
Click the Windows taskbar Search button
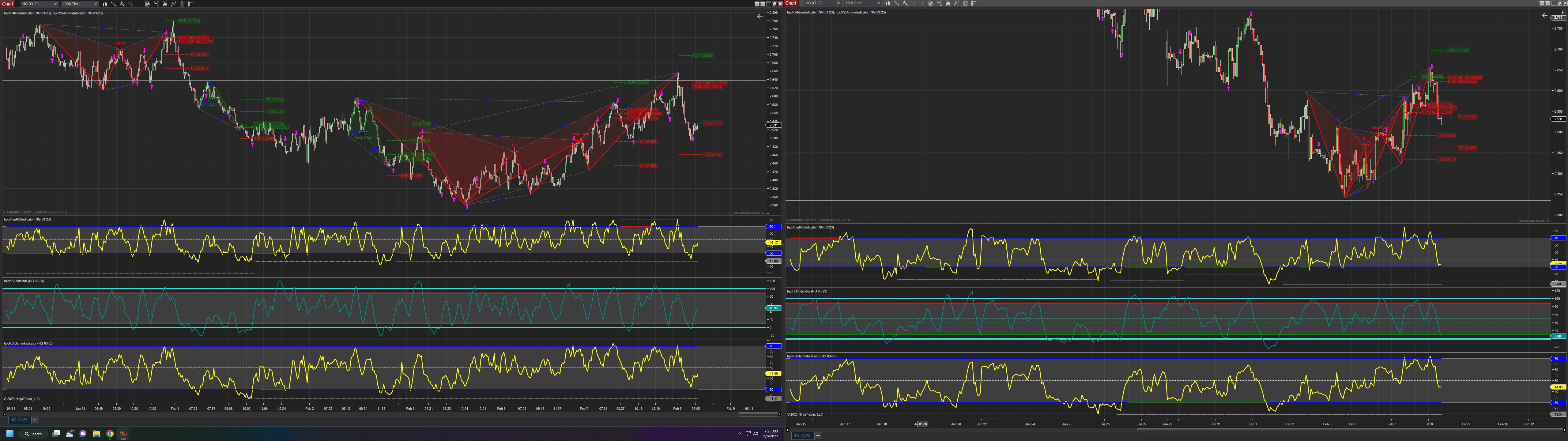33,434
